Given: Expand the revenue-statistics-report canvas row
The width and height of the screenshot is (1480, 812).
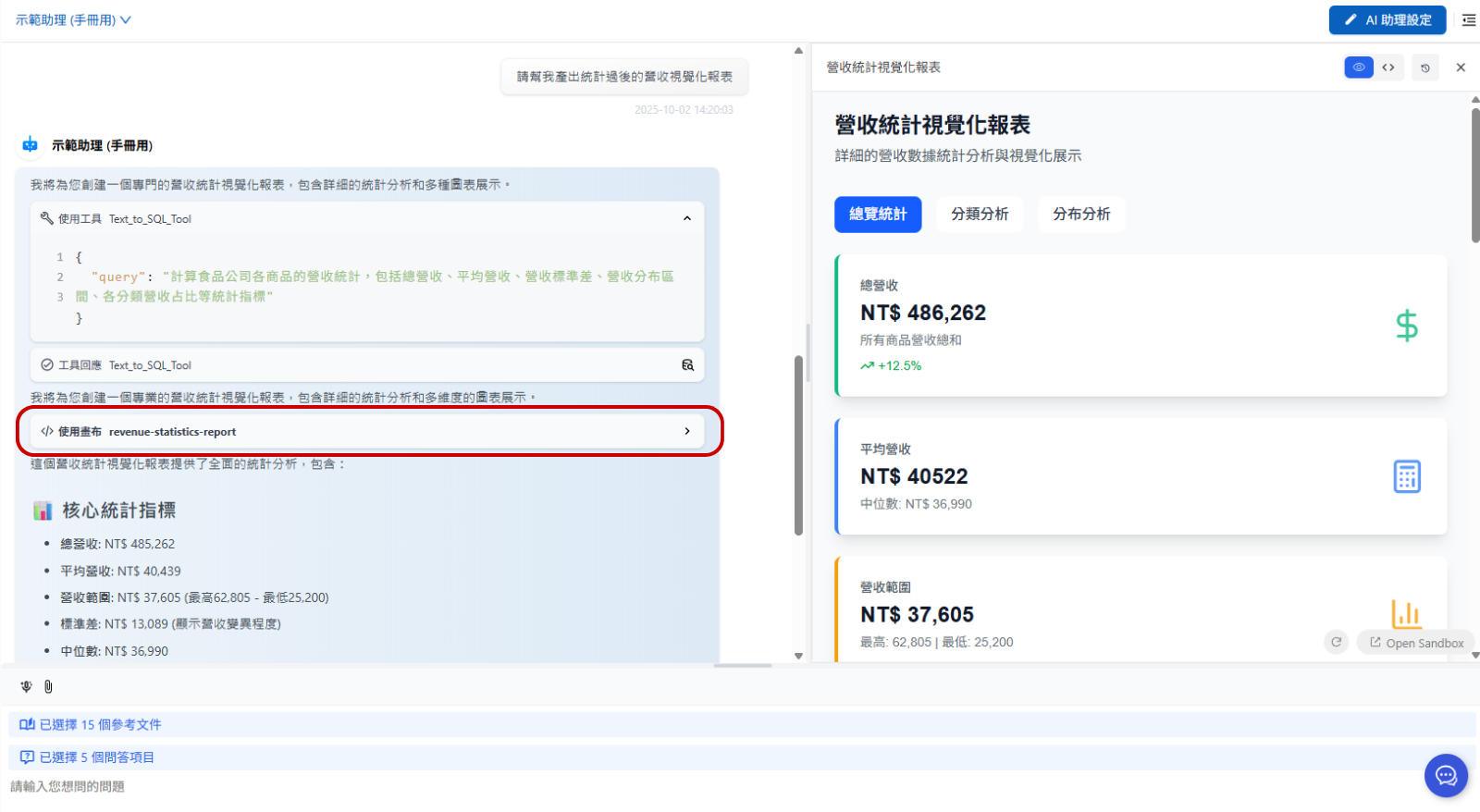Looking at the screenshot, I should (x=686, y=431).
